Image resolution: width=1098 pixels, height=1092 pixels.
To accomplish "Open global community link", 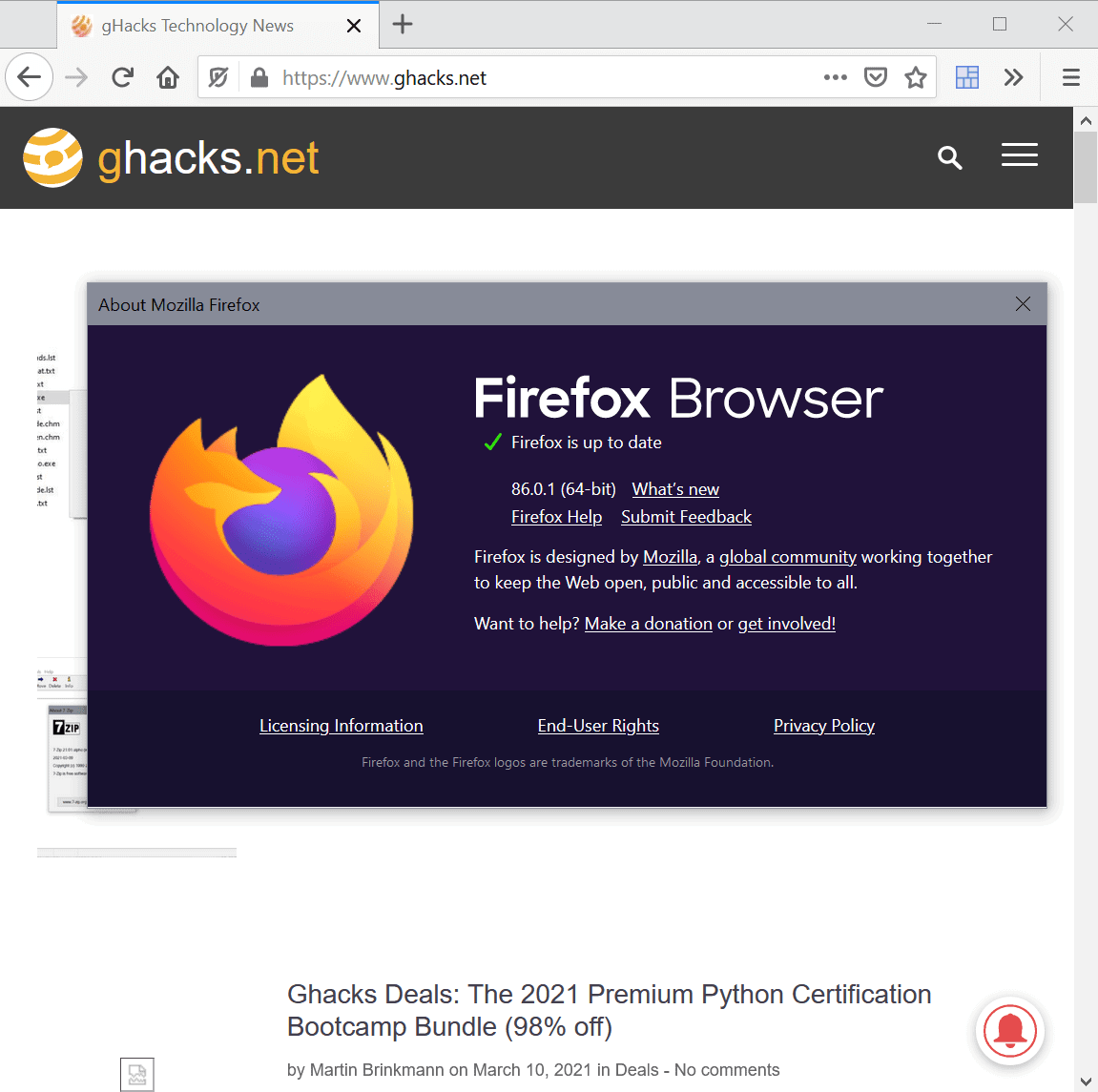I will tap(788, 557).
